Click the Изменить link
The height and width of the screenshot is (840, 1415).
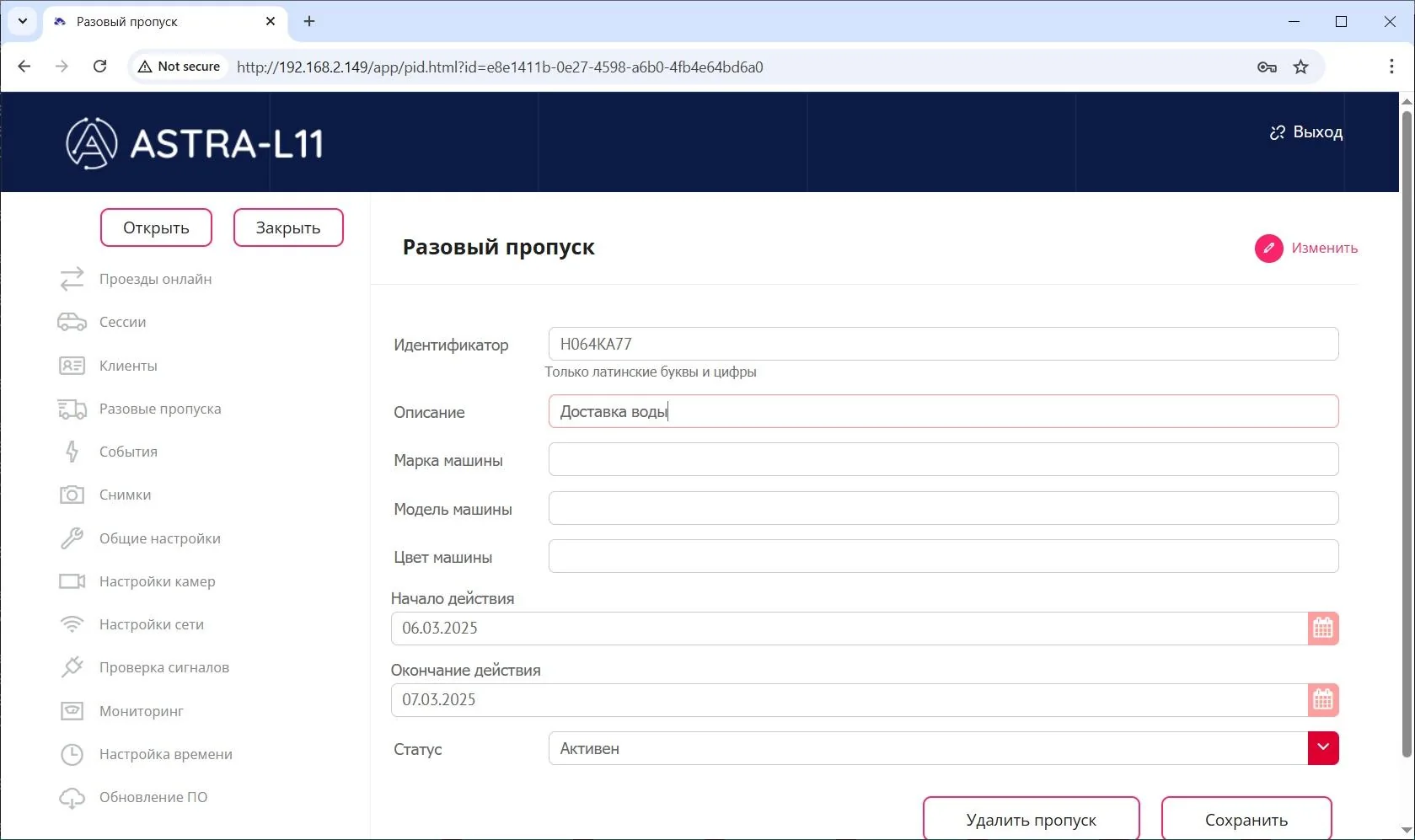(1325, 248)
